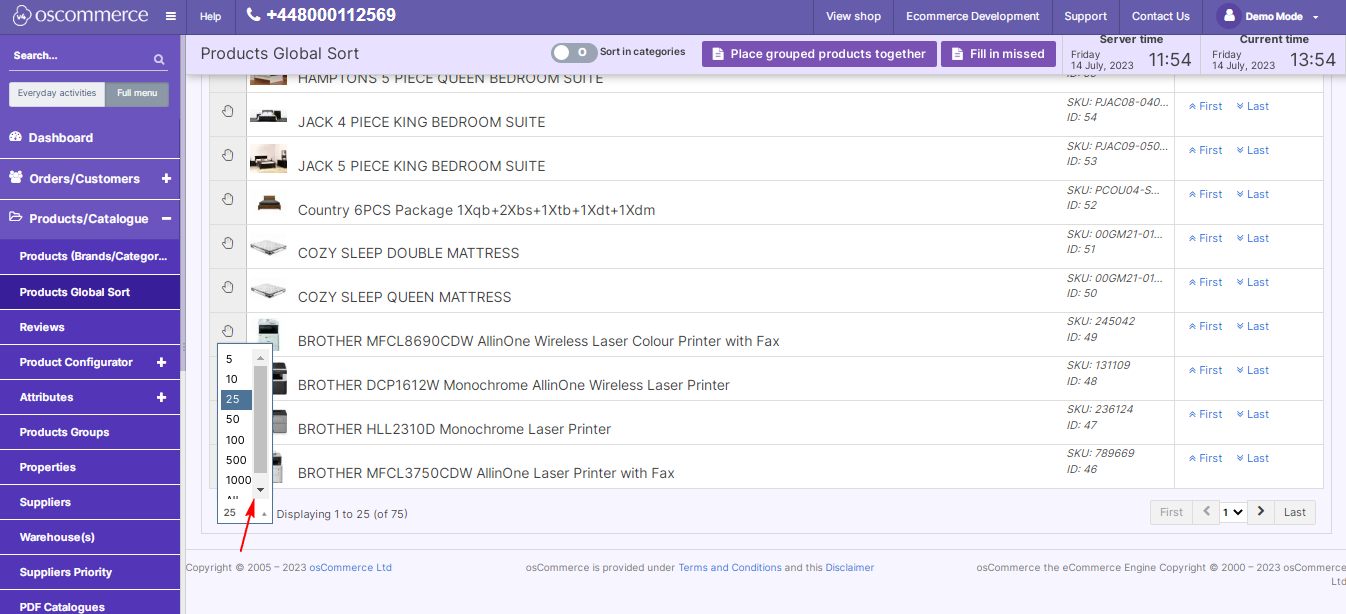Viewport: 1346px width, 614px height.
Task: Click the drag handle for JACK 5 PIECE KING BEDROOM SUITE
Action: pyautogui.click(x=228, y=155)
